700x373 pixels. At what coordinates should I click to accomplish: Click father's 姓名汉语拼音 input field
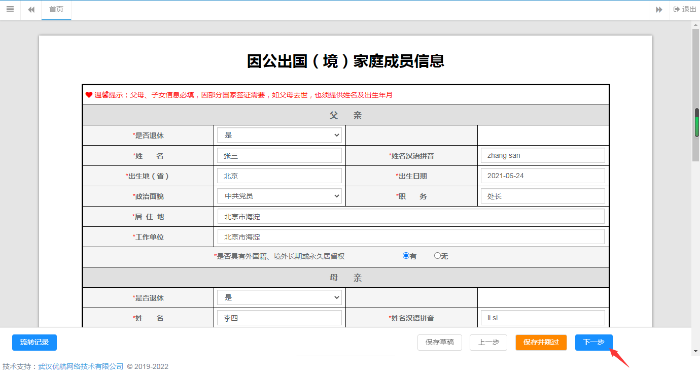point(543,156)
